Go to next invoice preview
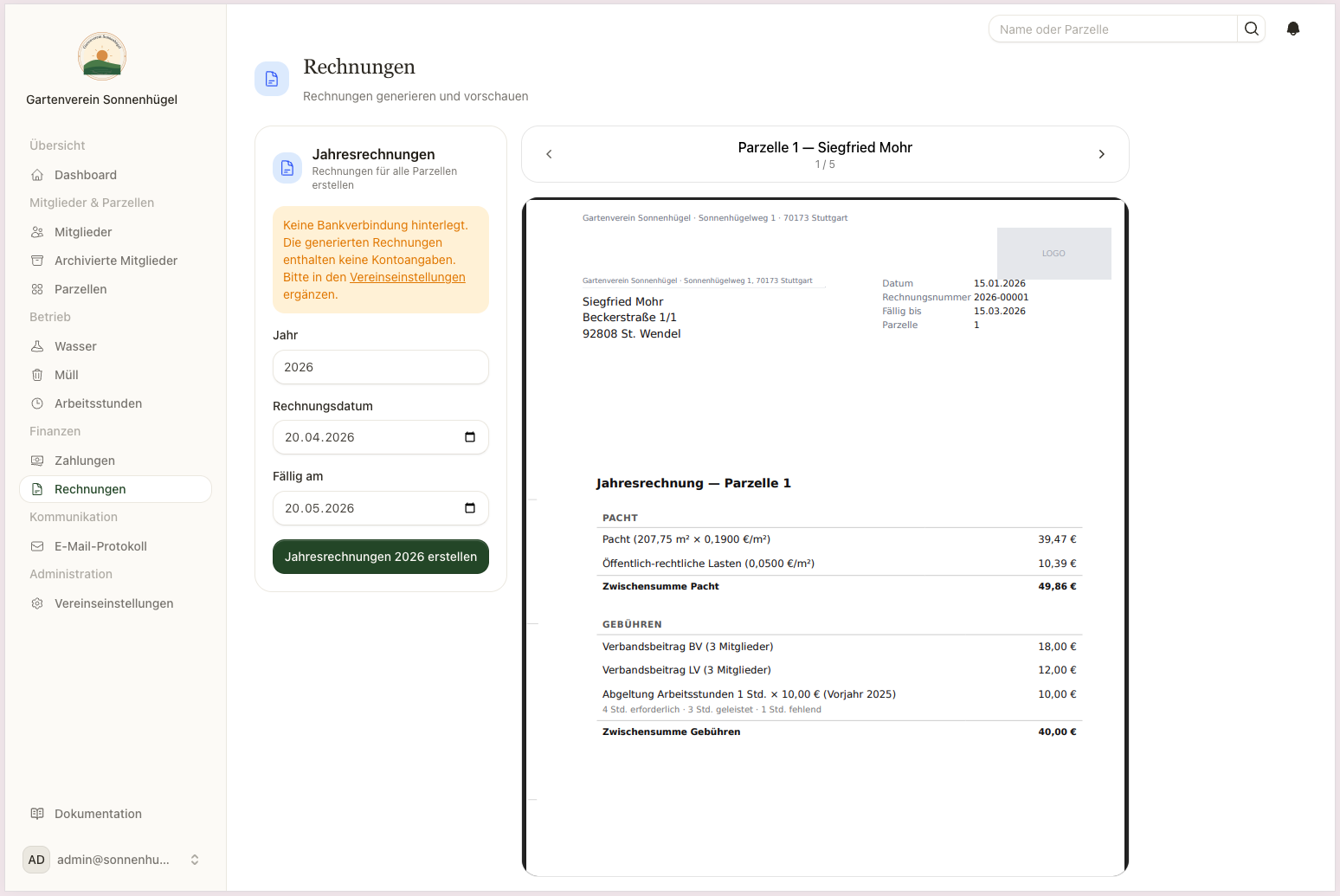1340x896 pixels. point(1102,154)
